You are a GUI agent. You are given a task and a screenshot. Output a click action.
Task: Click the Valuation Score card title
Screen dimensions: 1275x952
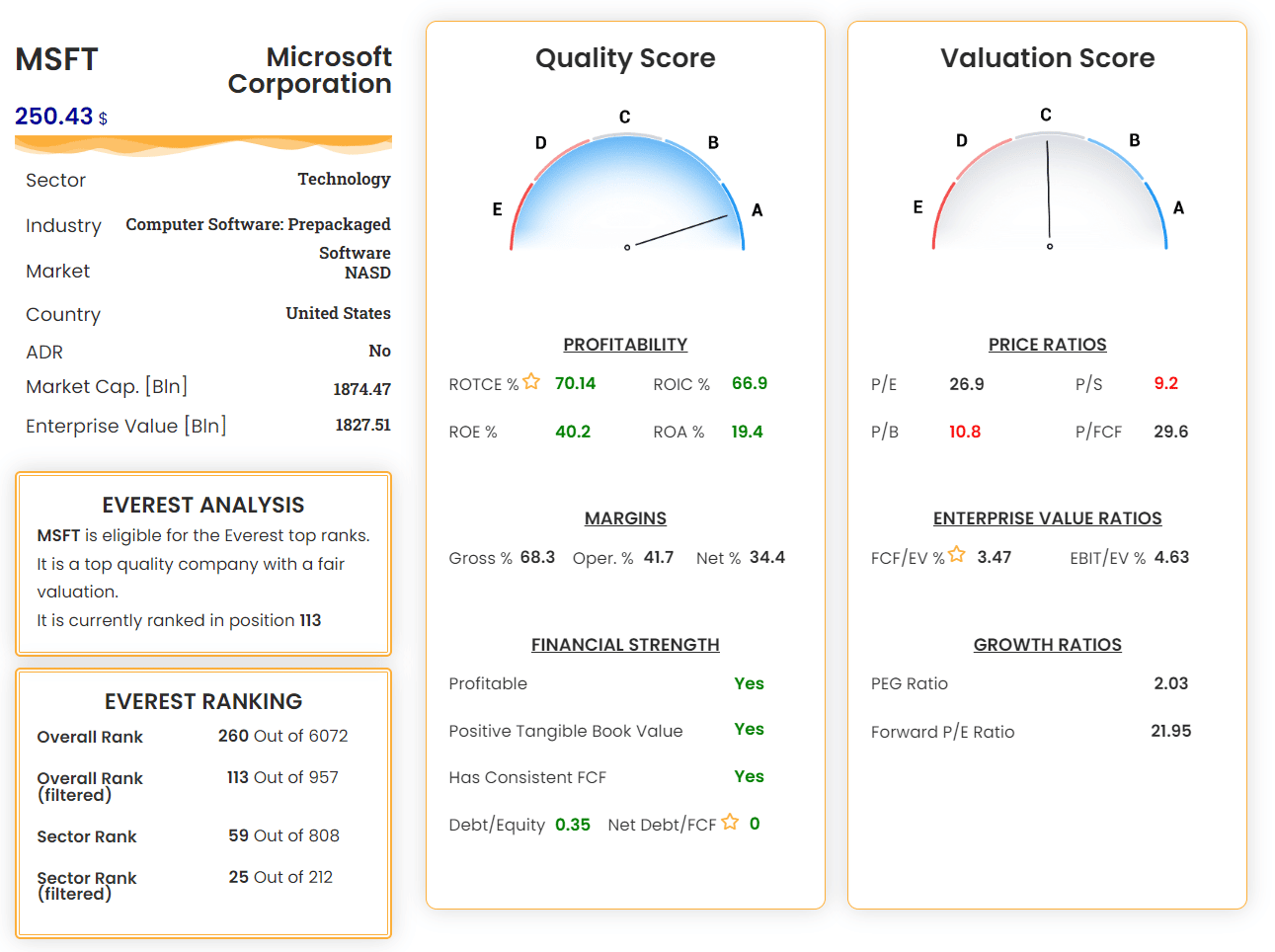tap(1048, 58)
